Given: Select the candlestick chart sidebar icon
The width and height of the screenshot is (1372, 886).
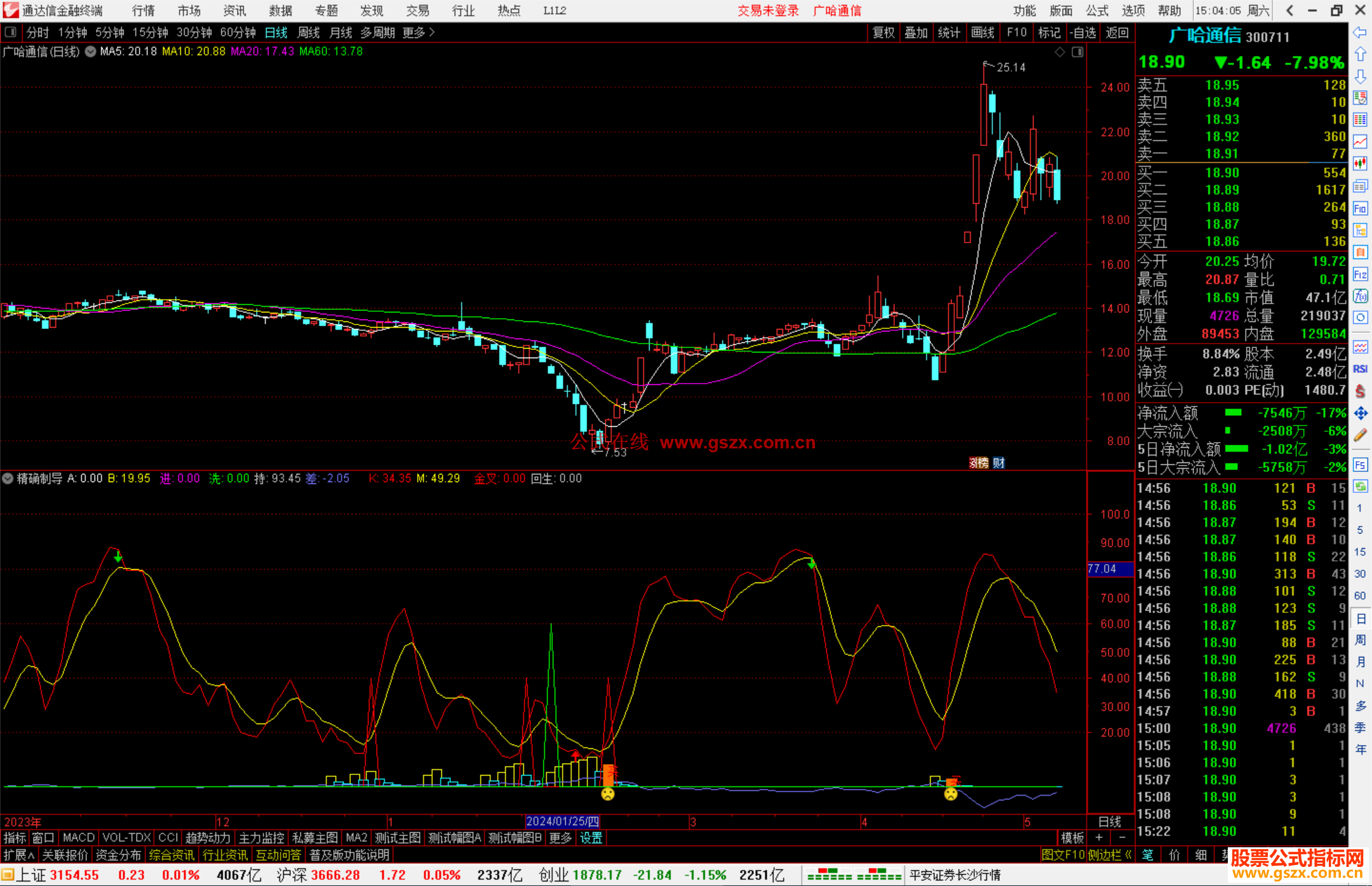Looking at the screenshot, I should coord(1360,164).
